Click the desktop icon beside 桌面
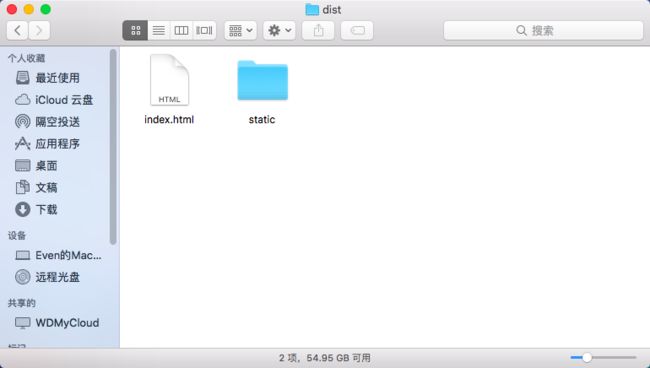Screen dimensions: 650x368 (23, 166)
